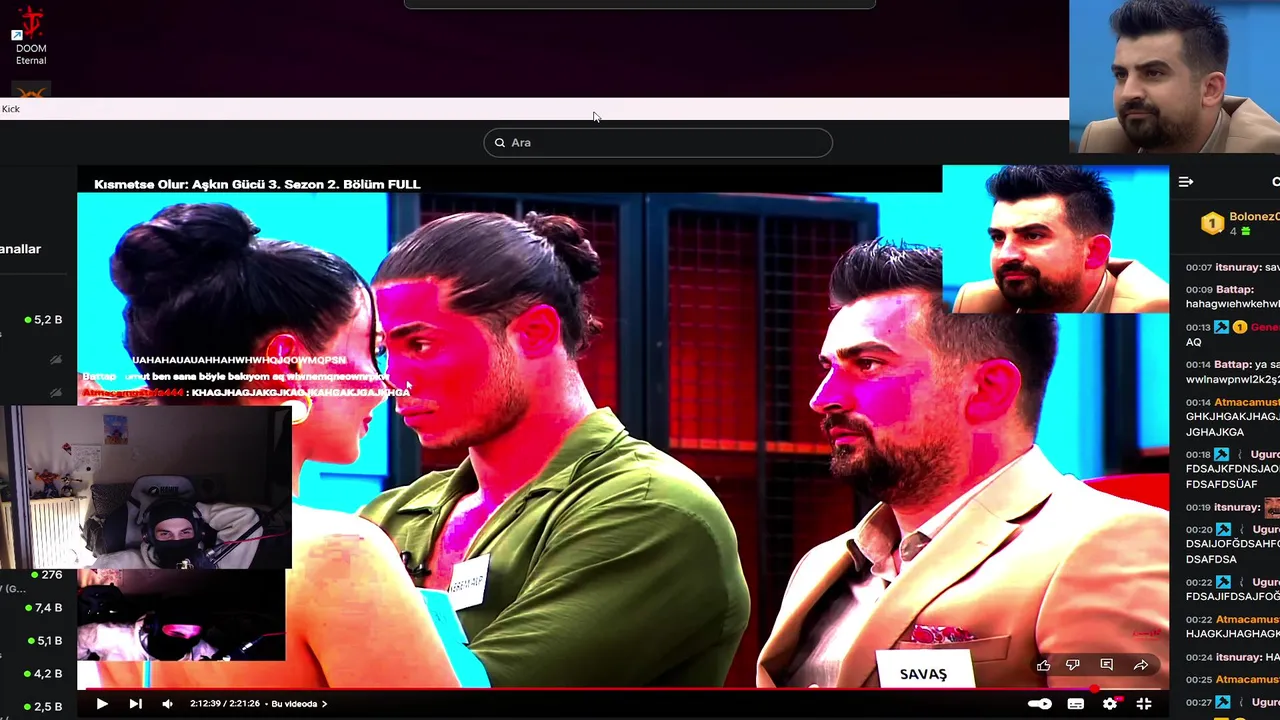Click the first offline eye-slash icon in sidebar
The image size is (1280, 720).
pyautogui.click(x=56, y=360)
